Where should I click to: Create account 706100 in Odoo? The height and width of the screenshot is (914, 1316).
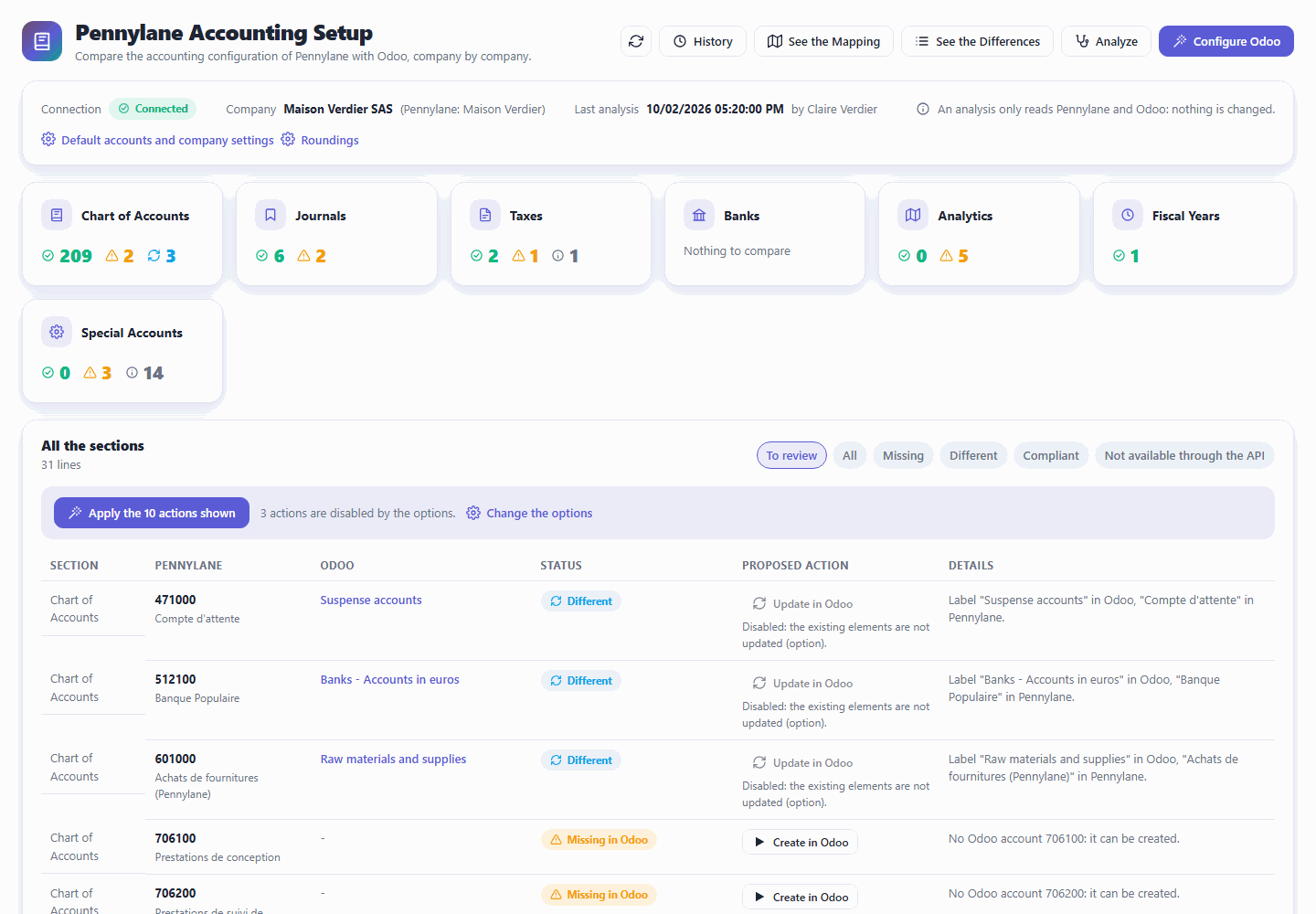[x=800, y=842]
